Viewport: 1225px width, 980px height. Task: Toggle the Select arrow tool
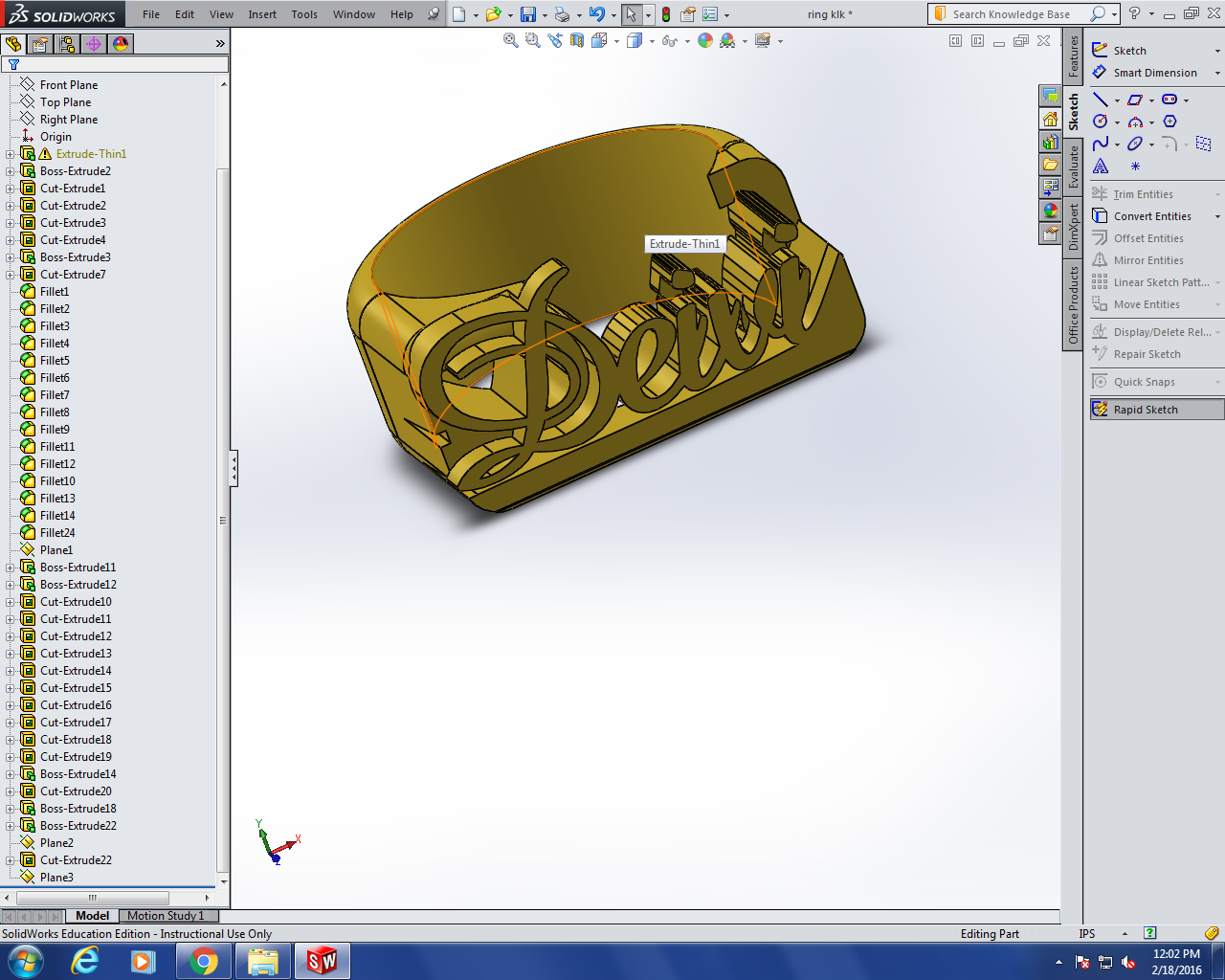pos(631,14)
